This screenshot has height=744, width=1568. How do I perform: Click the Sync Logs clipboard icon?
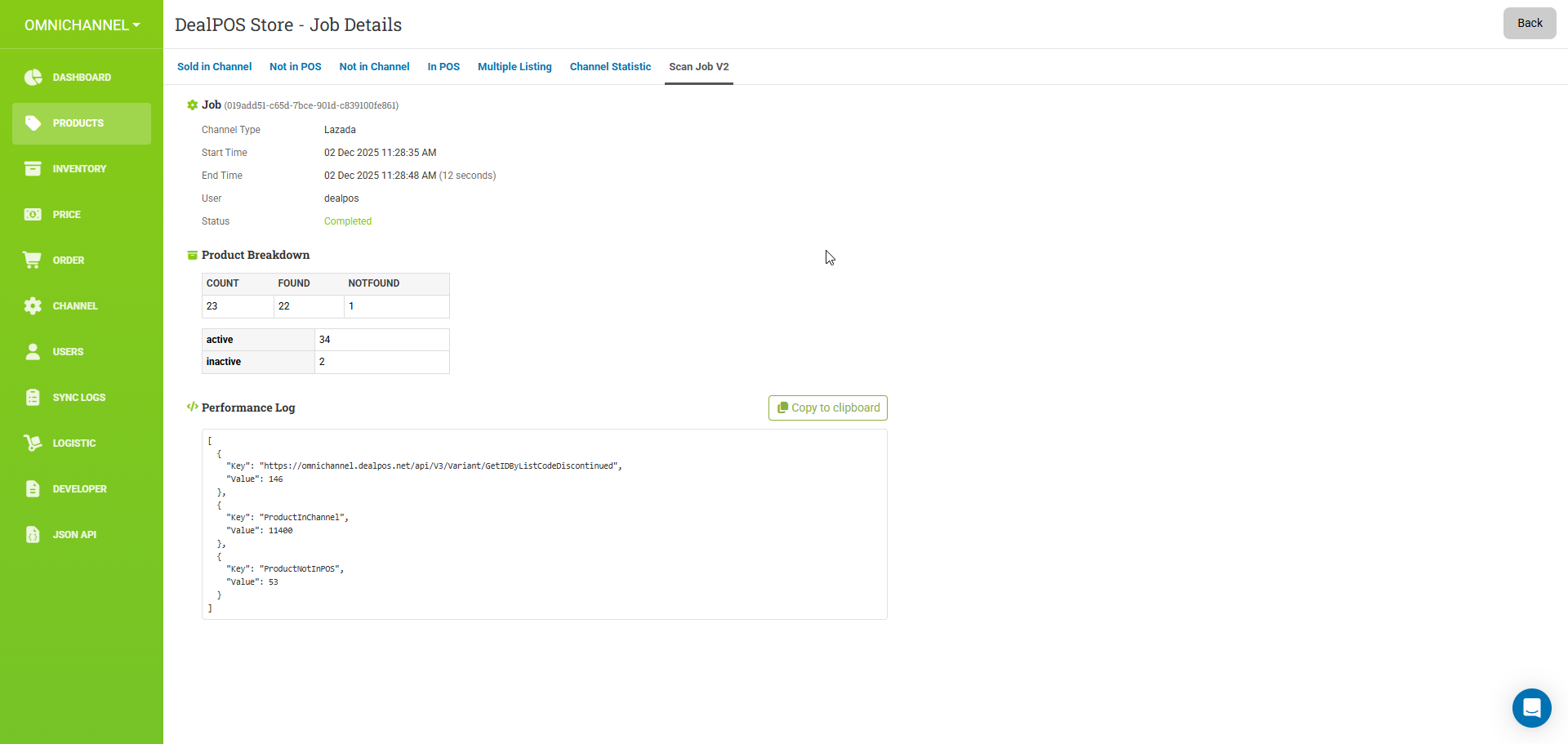coord(33,398)
